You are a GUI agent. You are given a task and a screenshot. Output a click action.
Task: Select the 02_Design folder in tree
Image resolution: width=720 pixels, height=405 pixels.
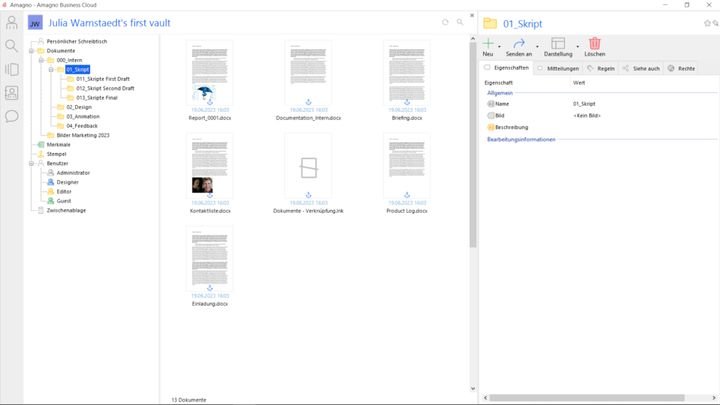click(x=78, y=107)
